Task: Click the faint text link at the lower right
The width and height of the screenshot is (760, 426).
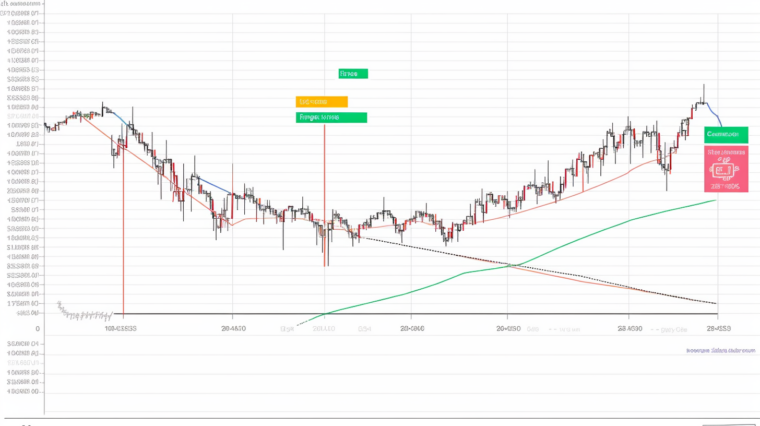Action: pyautogui.click(x=720, y=351)
